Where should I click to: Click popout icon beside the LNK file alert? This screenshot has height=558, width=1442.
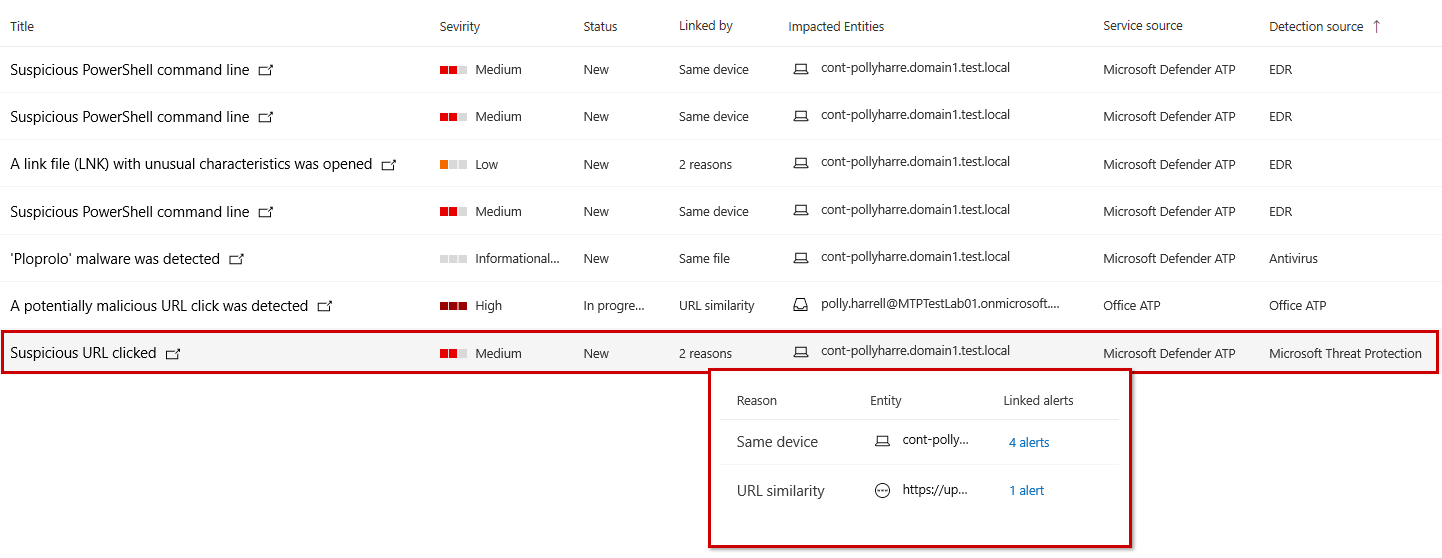[x=388, y=165]
